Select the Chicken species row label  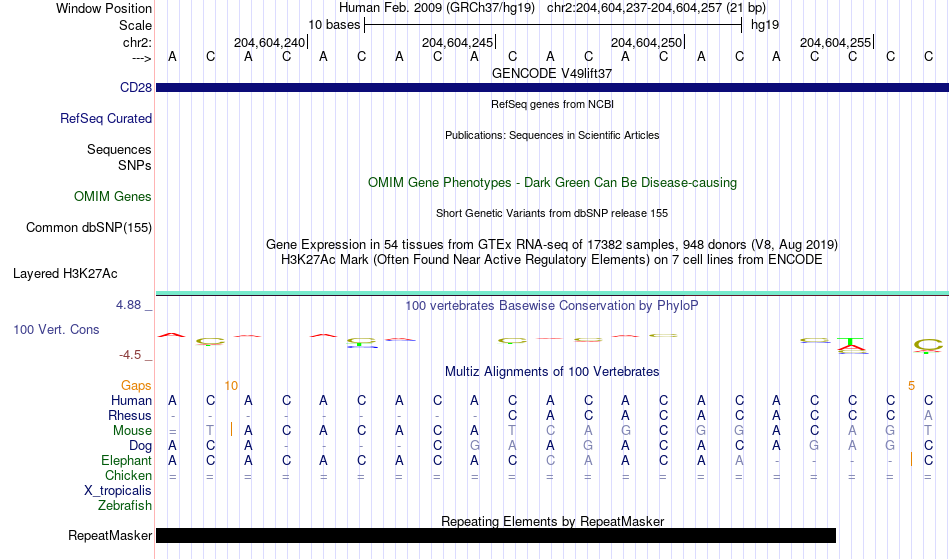click(128, 476)
